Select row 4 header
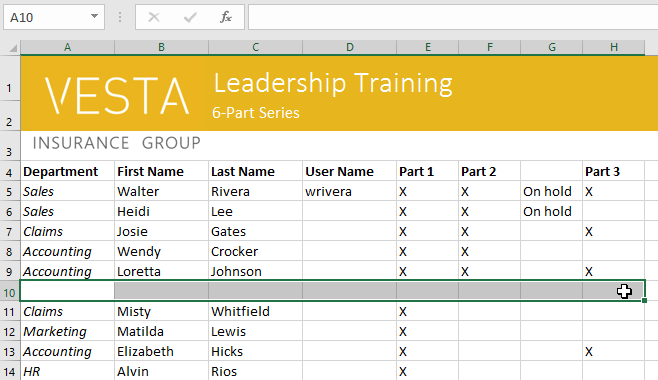Viewport: 658px width, 380px height. pyautogui.click(x=10, y=172)
